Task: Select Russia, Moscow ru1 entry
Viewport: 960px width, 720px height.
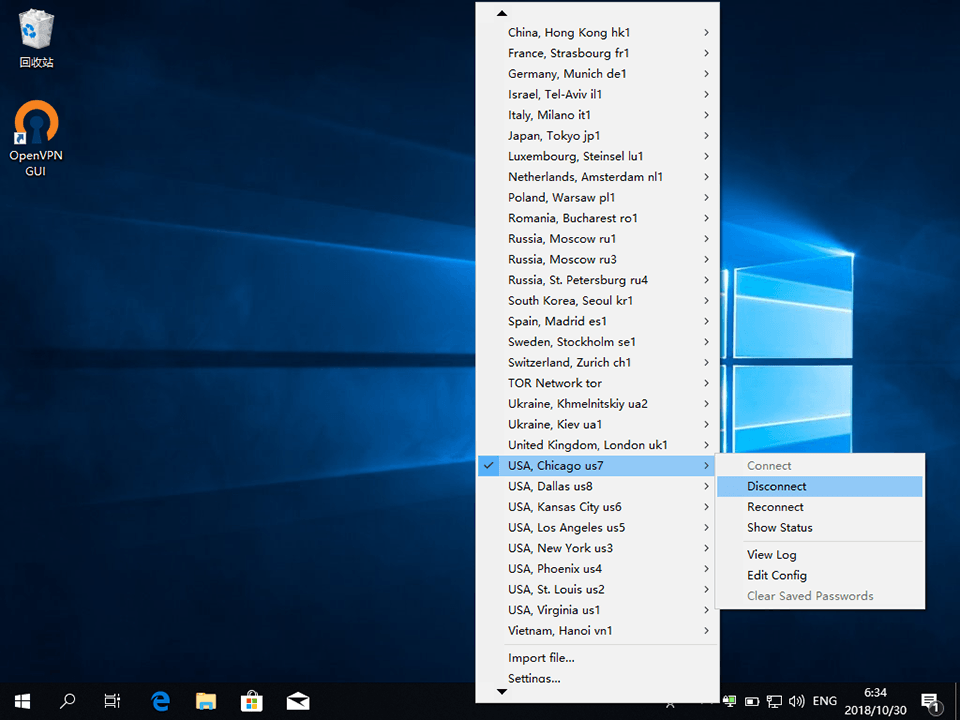Action: click(x=598, y=239)
